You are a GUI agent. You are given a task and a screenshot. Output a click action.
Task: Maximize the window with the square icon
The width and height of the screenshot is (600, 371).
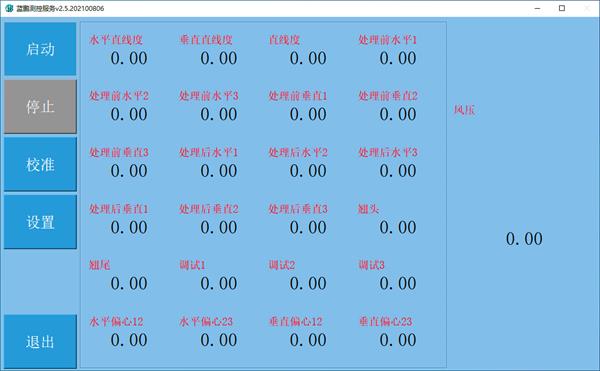point(562,8)
